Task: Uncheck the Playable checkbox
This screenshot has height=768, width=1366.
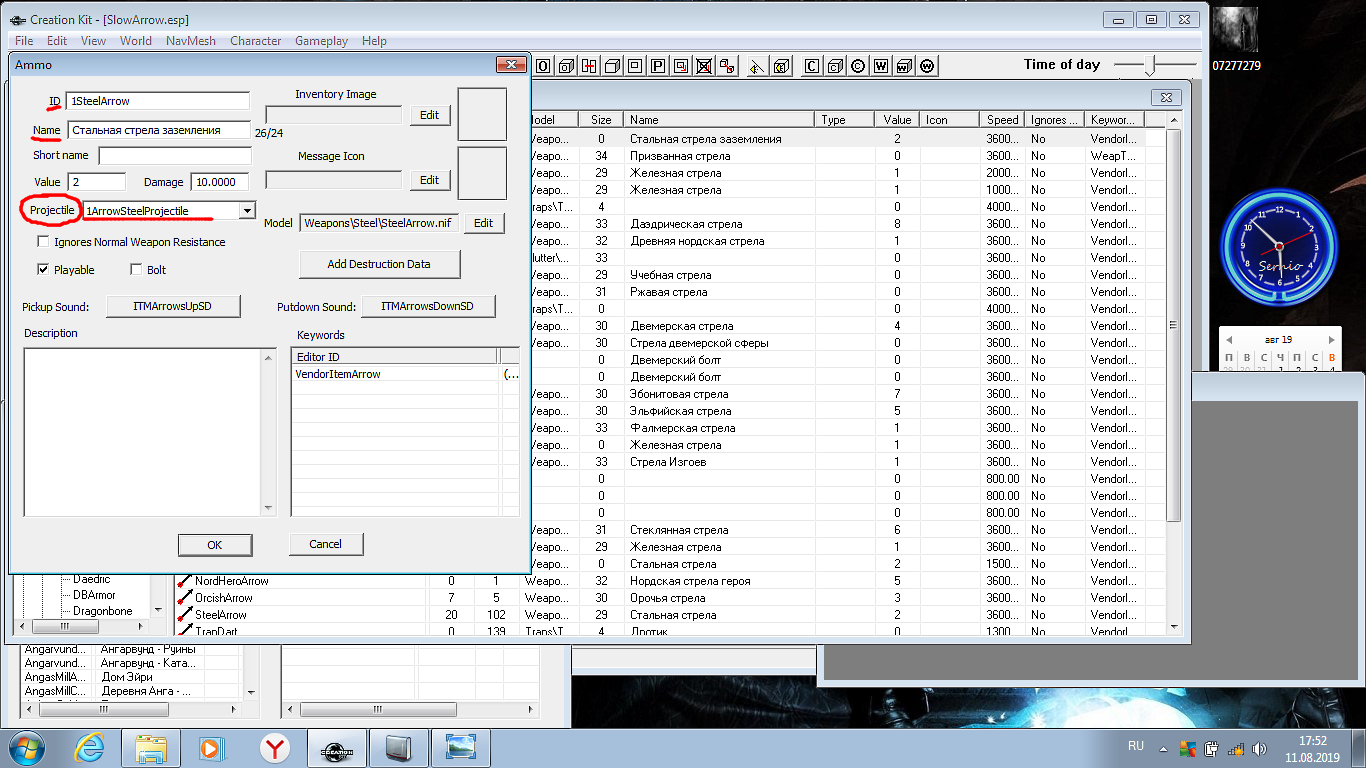Action: [x=43, y=270]
